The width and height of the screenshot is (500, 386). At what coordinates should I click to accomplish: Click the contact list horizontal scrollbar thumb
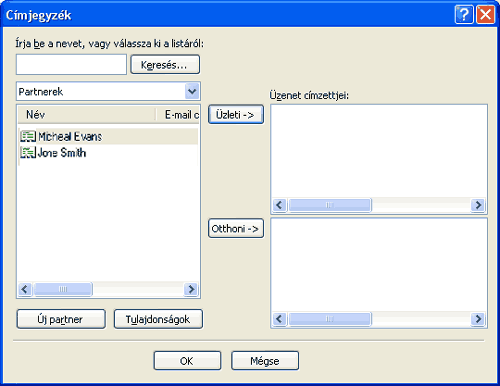63,289
